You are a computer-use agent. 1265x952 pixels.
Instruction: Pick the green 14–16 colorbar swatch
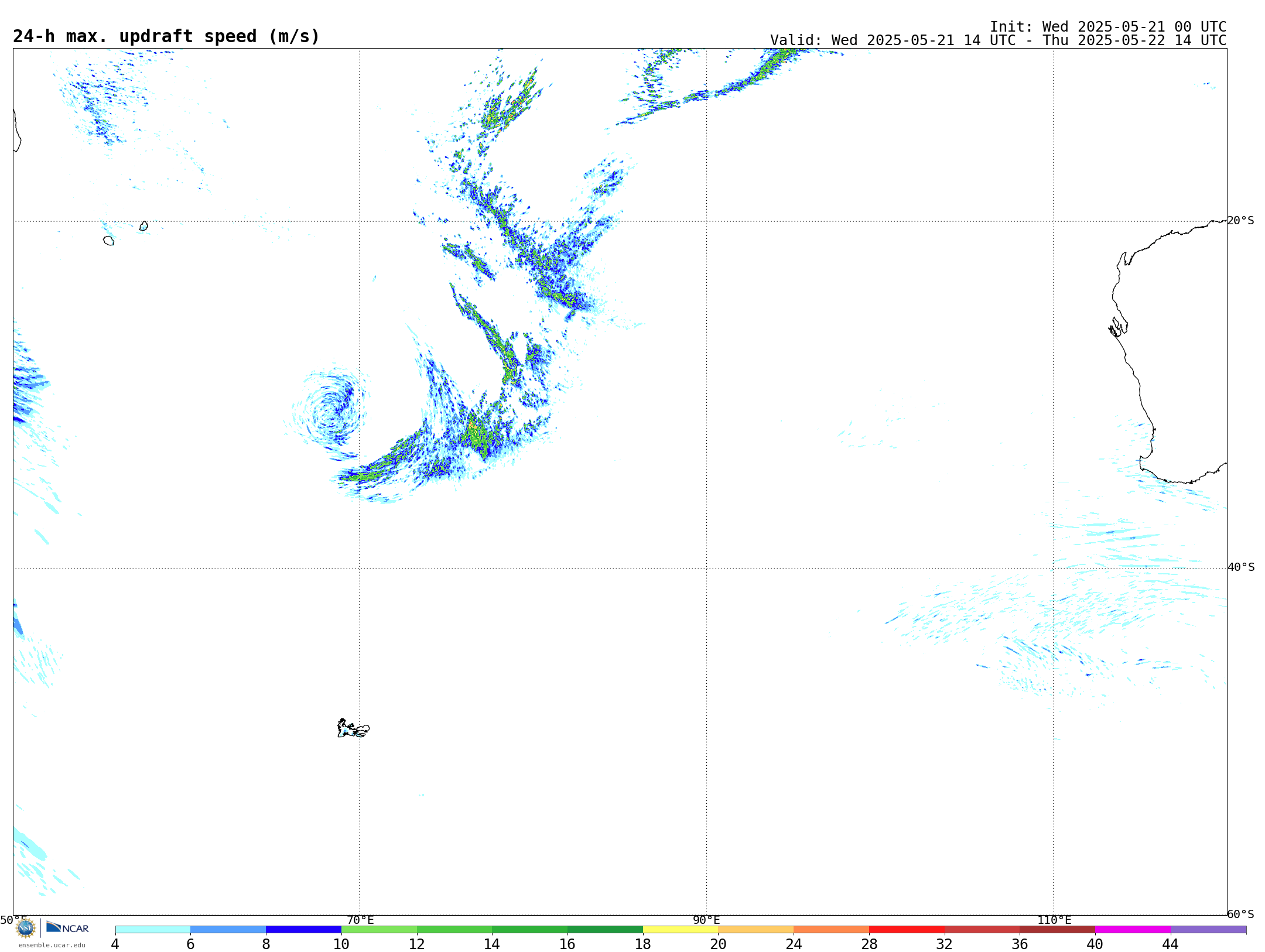click(530, 930)
